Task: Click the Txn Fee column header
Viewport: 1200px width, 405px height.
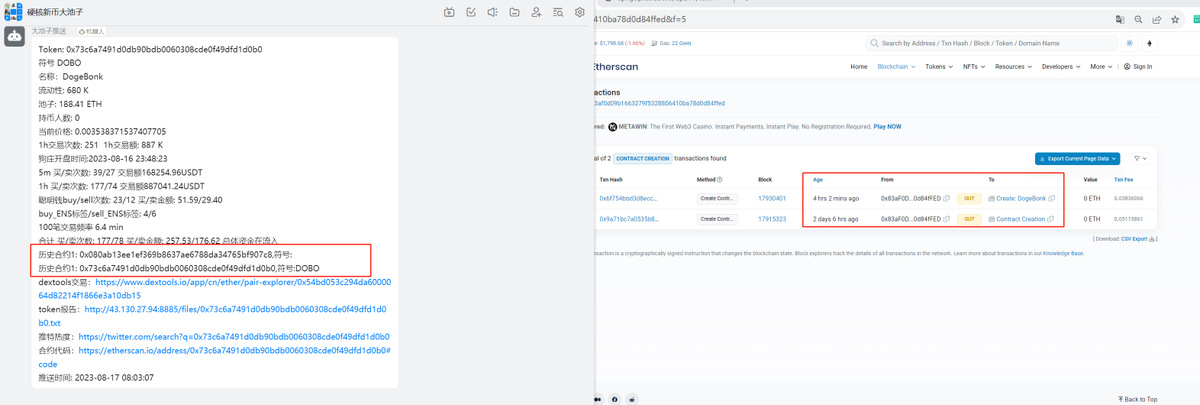Action: [x=1124, y=180]
